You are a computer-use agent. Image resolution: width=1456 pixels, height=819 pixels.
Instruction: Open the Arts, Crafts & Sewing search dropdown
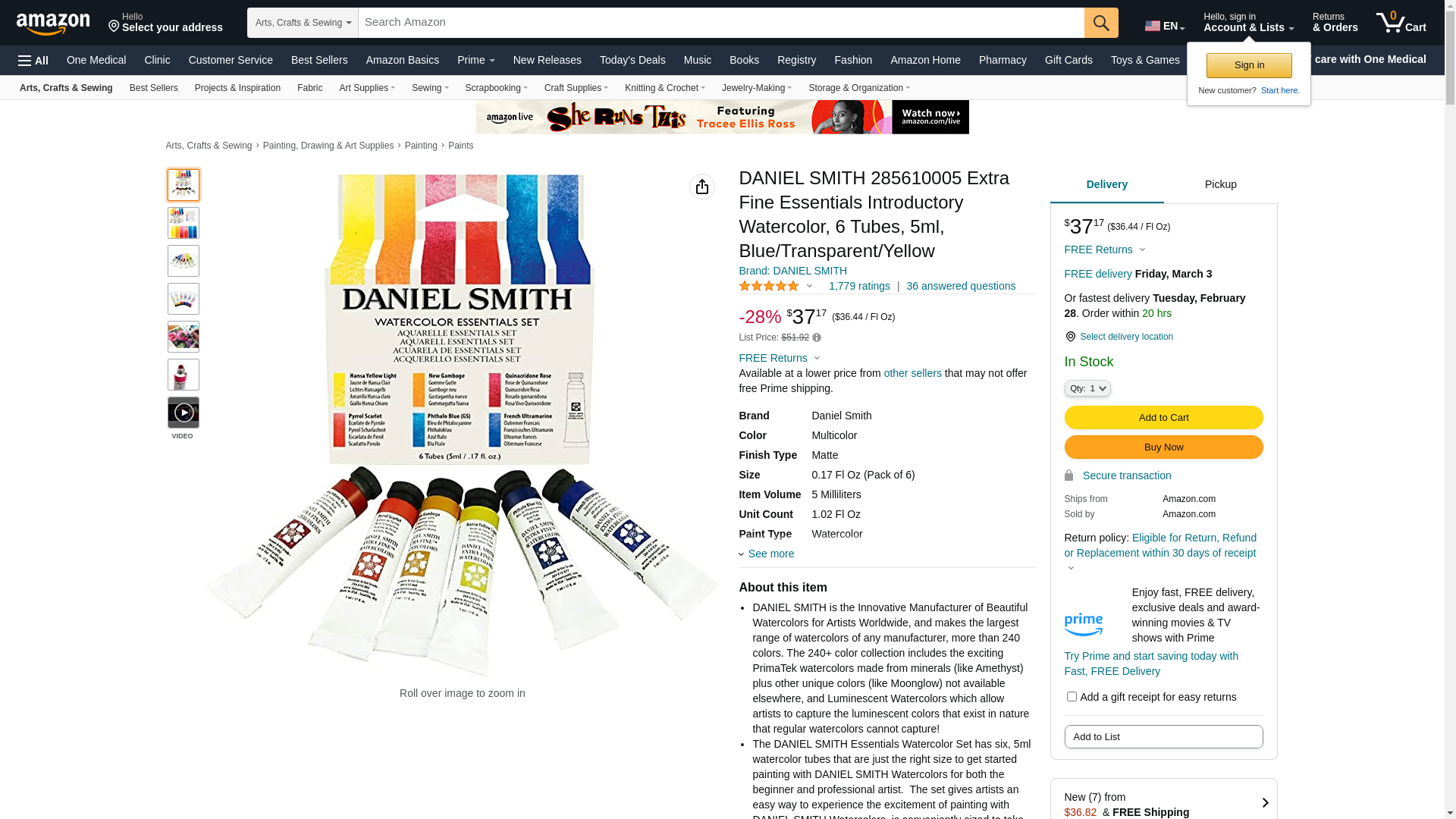pos(303,23)
